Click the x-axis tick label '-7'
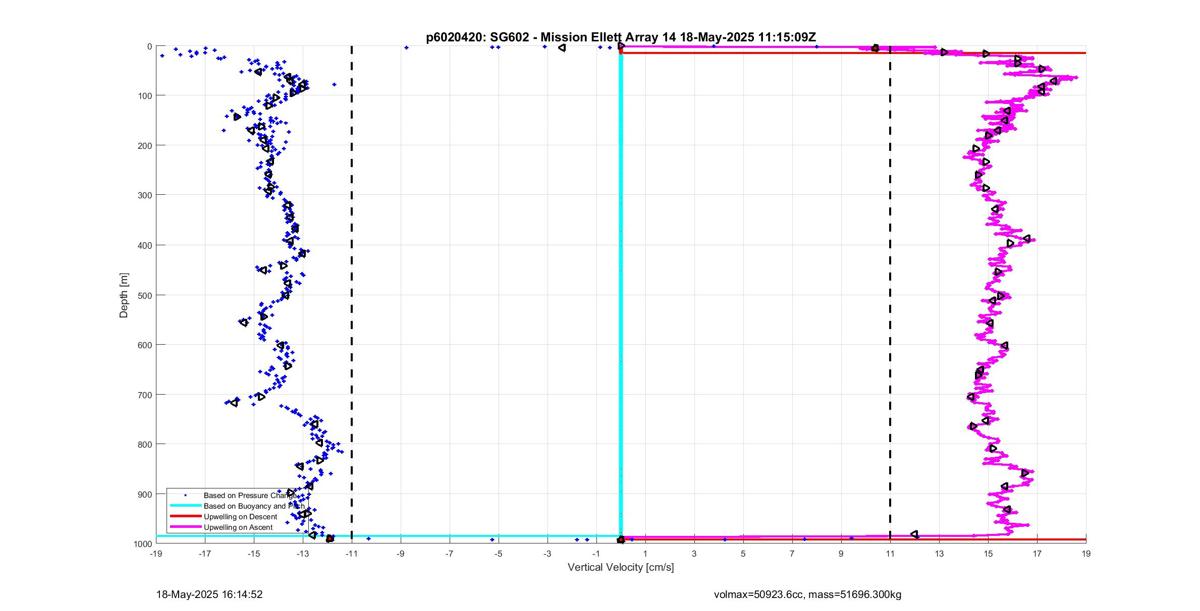This screenshot has height=611, width=1200. 449,552
